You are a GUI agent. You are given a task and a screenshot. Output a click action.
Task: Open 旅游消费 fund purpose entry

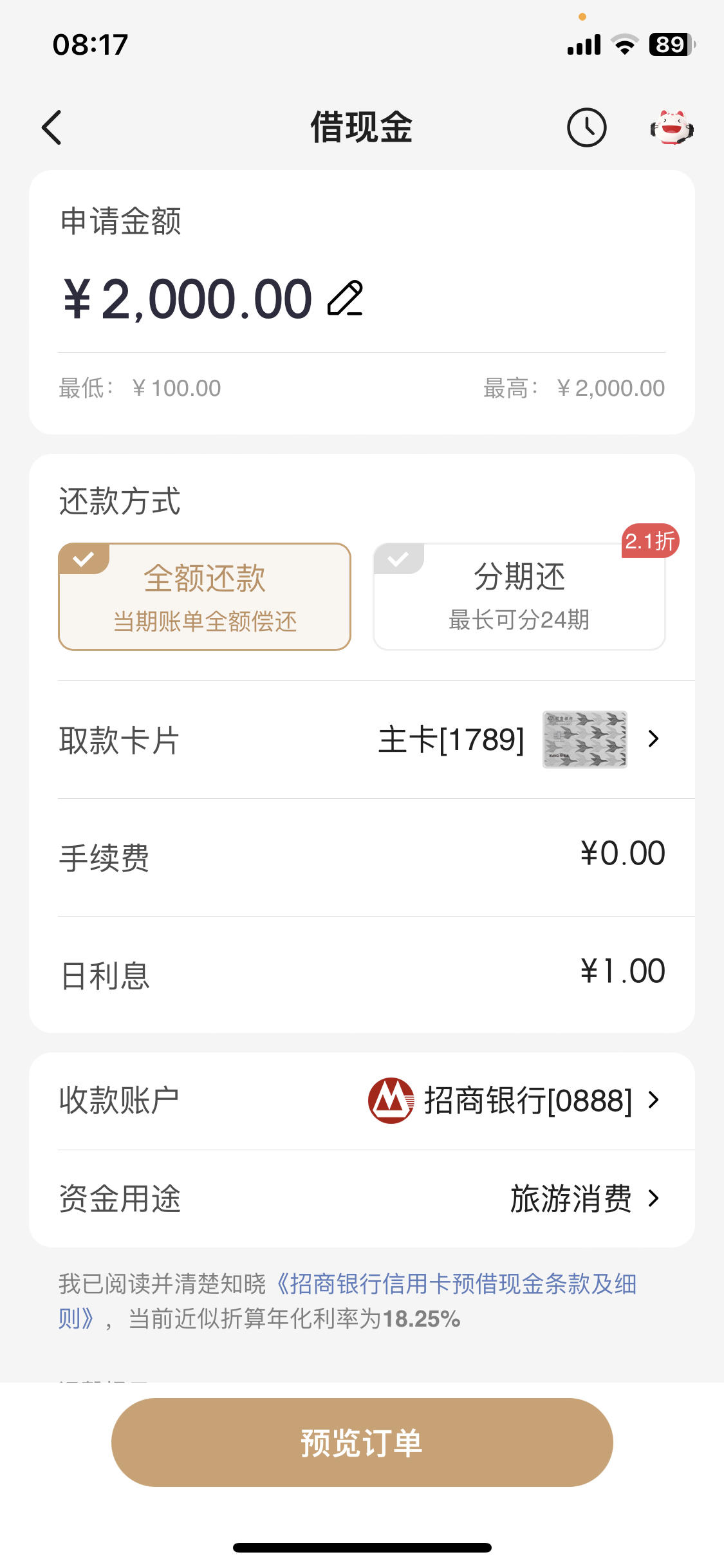[x=571, y=1199]
